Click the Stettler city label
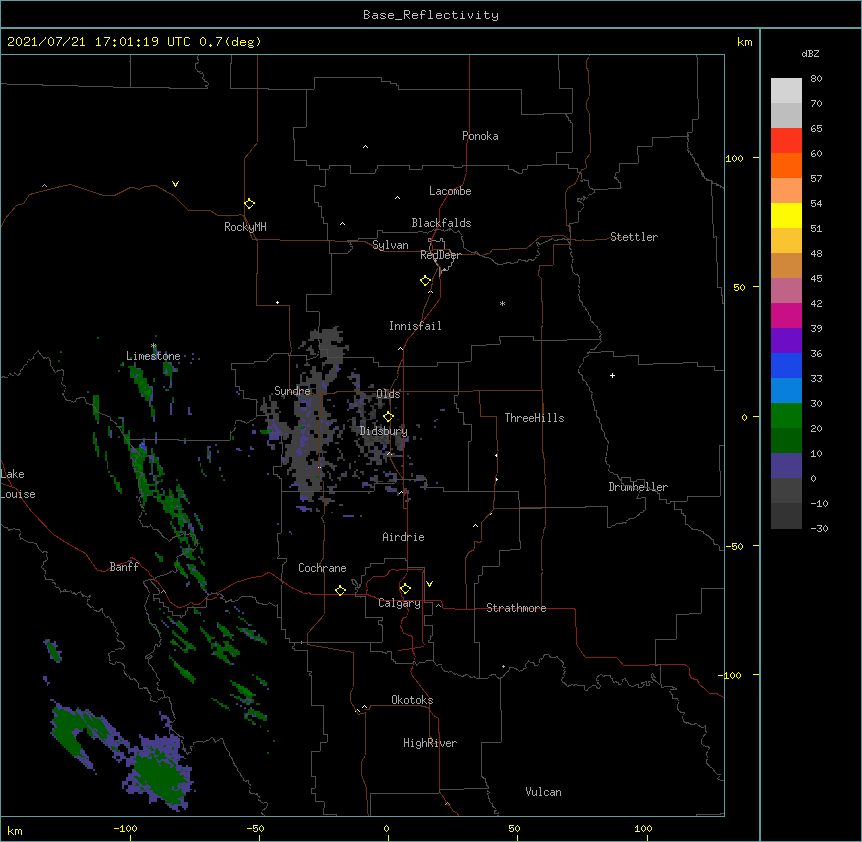The image size is (862, 842). coord(634,237)
